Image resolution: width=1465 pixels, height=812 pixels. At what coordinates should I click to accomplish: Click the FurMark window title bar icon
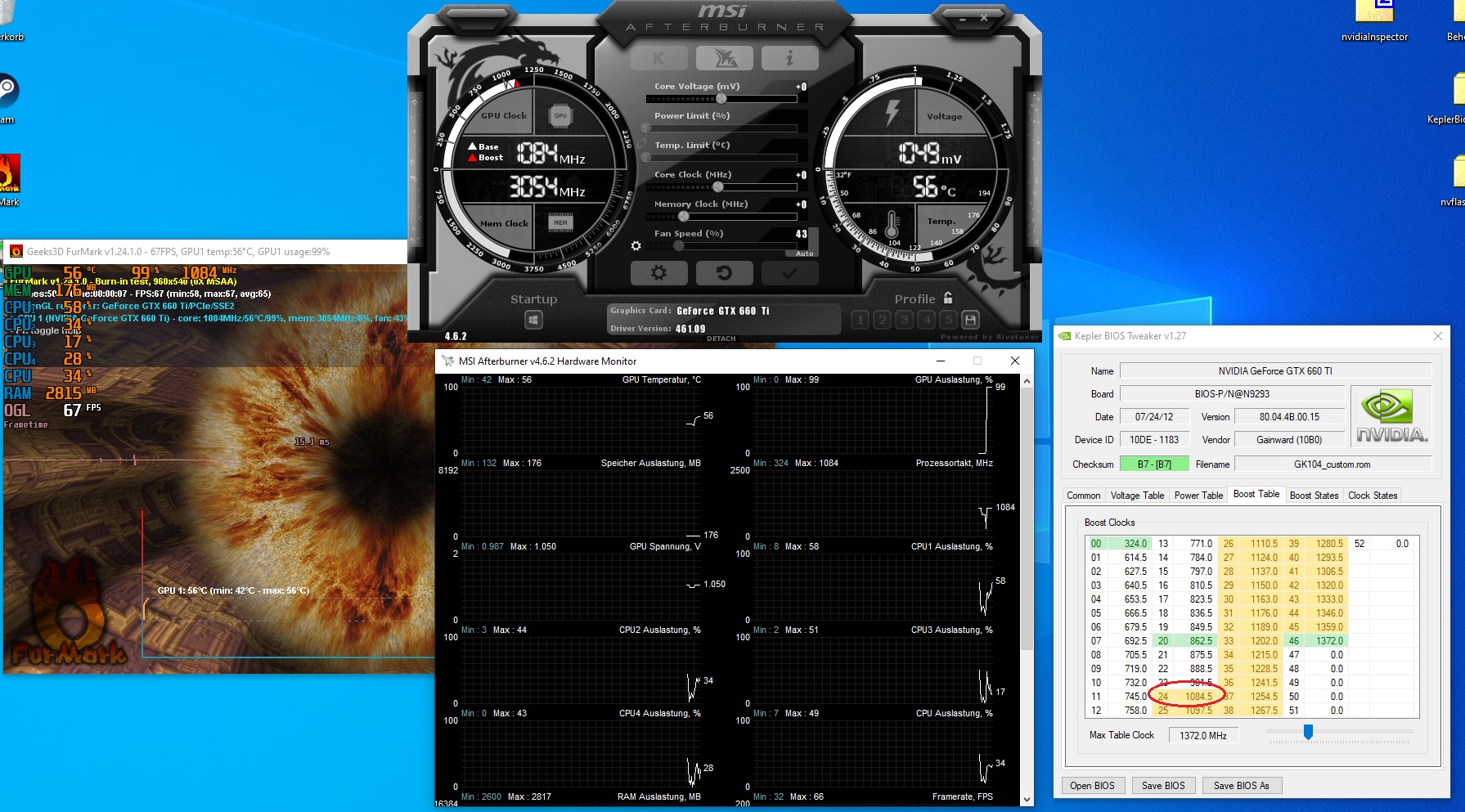coord(16,252)
